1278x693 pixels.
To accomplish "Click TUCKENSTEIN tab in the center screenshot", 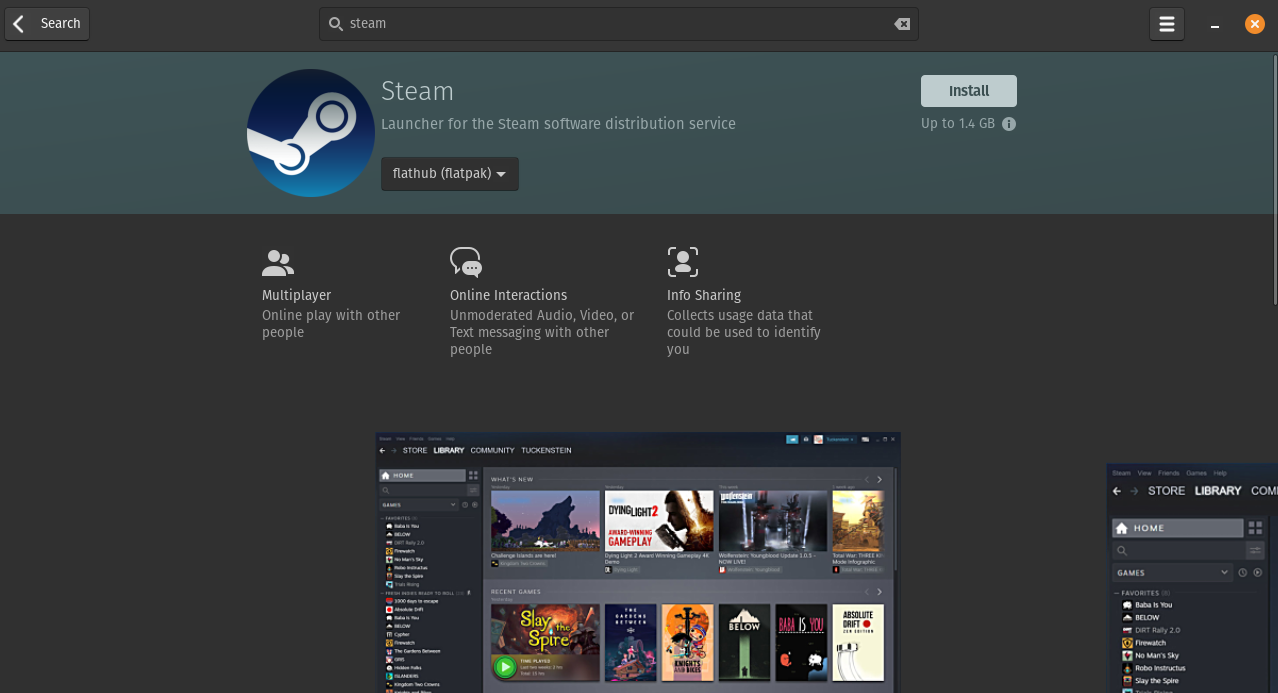I will tap(546, 451).
